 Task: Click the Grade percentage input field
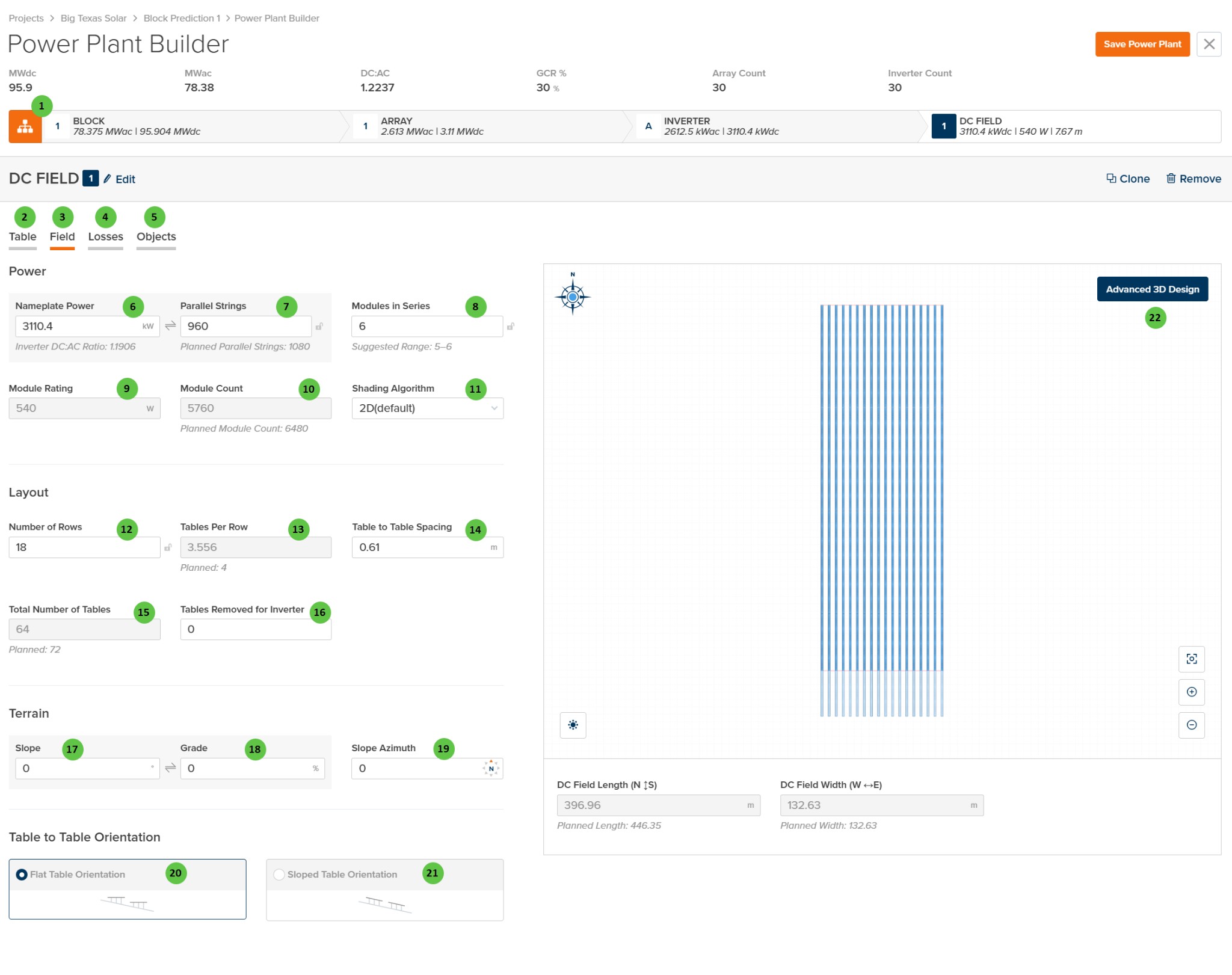click(x=253, y=768)
